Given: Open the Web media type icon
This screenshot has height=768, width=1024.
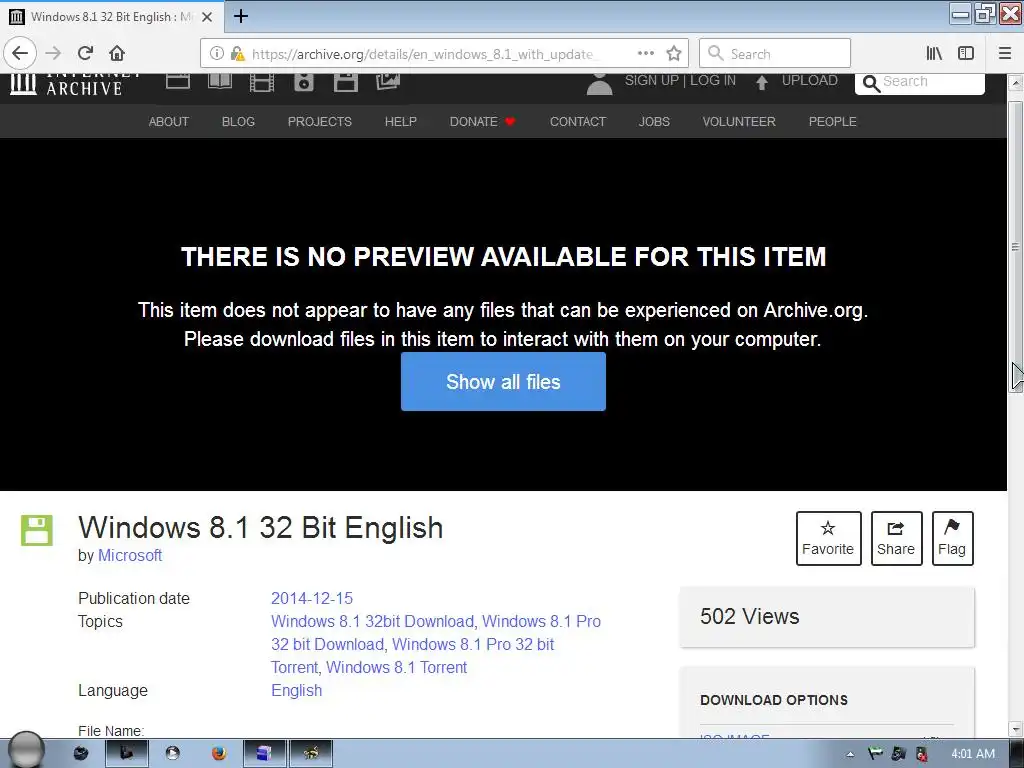Looking at the screenshot, I should coord(178,82).
